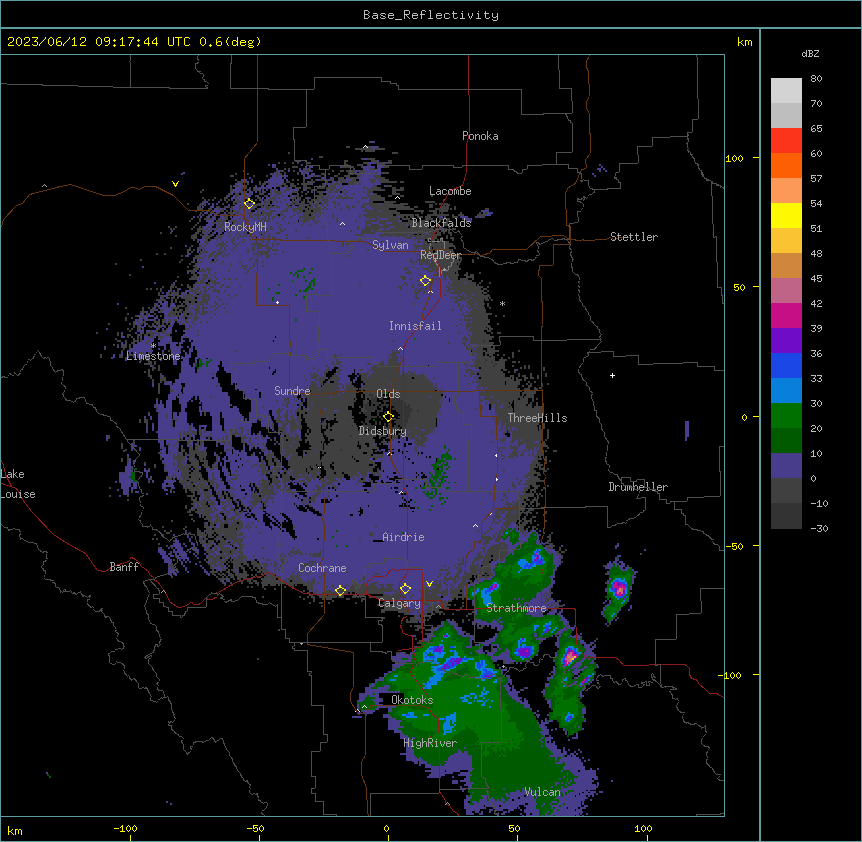Select the bright yellow swatch in the dBZ legend
862x842 pixels.
(x=786, y=215)
